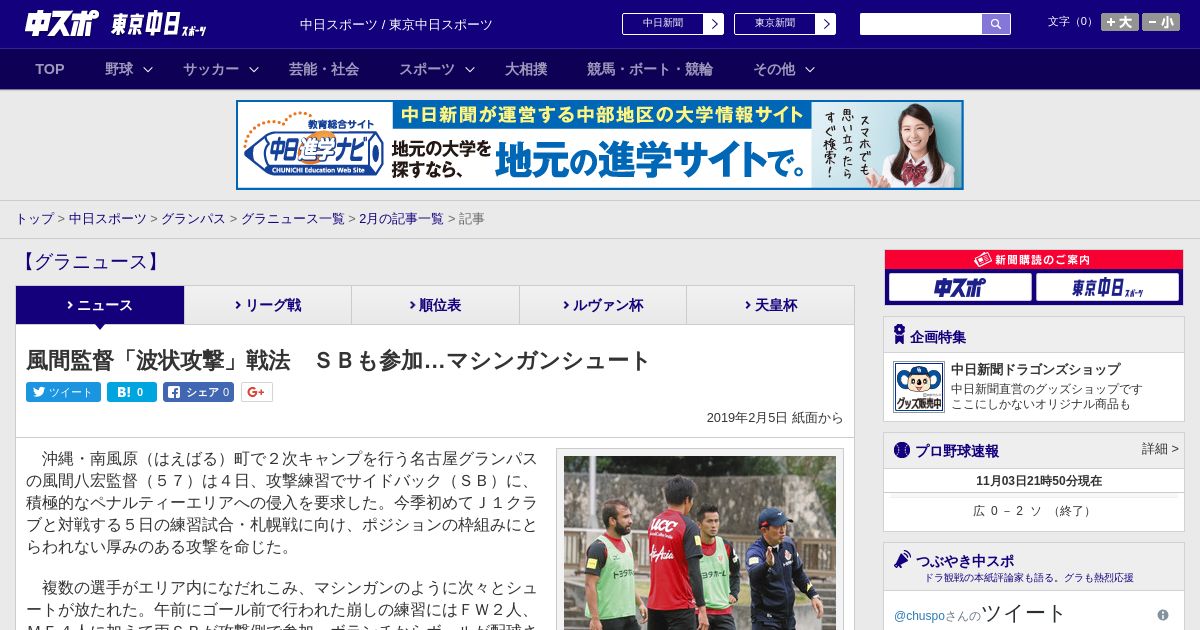Viewport: 1200px width, 630px height.
Task: Share article via Facebook シェア button
Action: coord(198,392)
